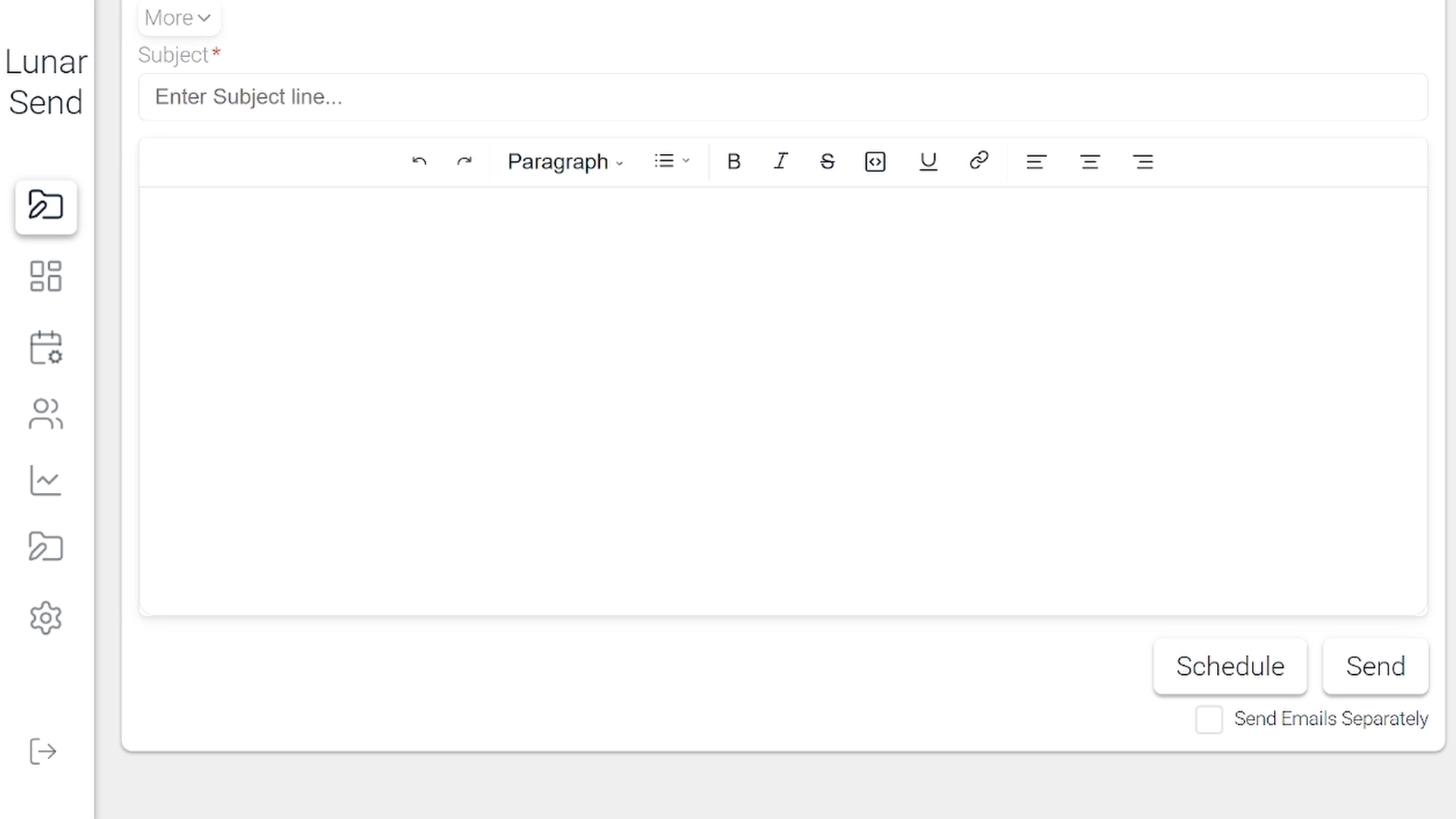Align text to the left

click(x=1037, y=162)
